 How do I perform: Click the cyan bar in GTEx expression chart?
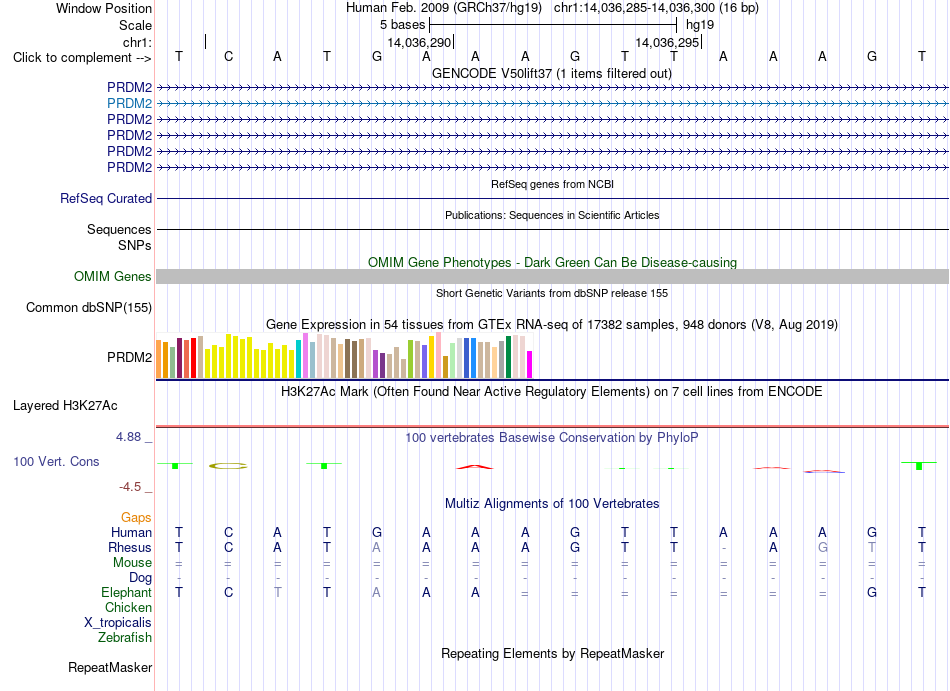click(299, 359)
